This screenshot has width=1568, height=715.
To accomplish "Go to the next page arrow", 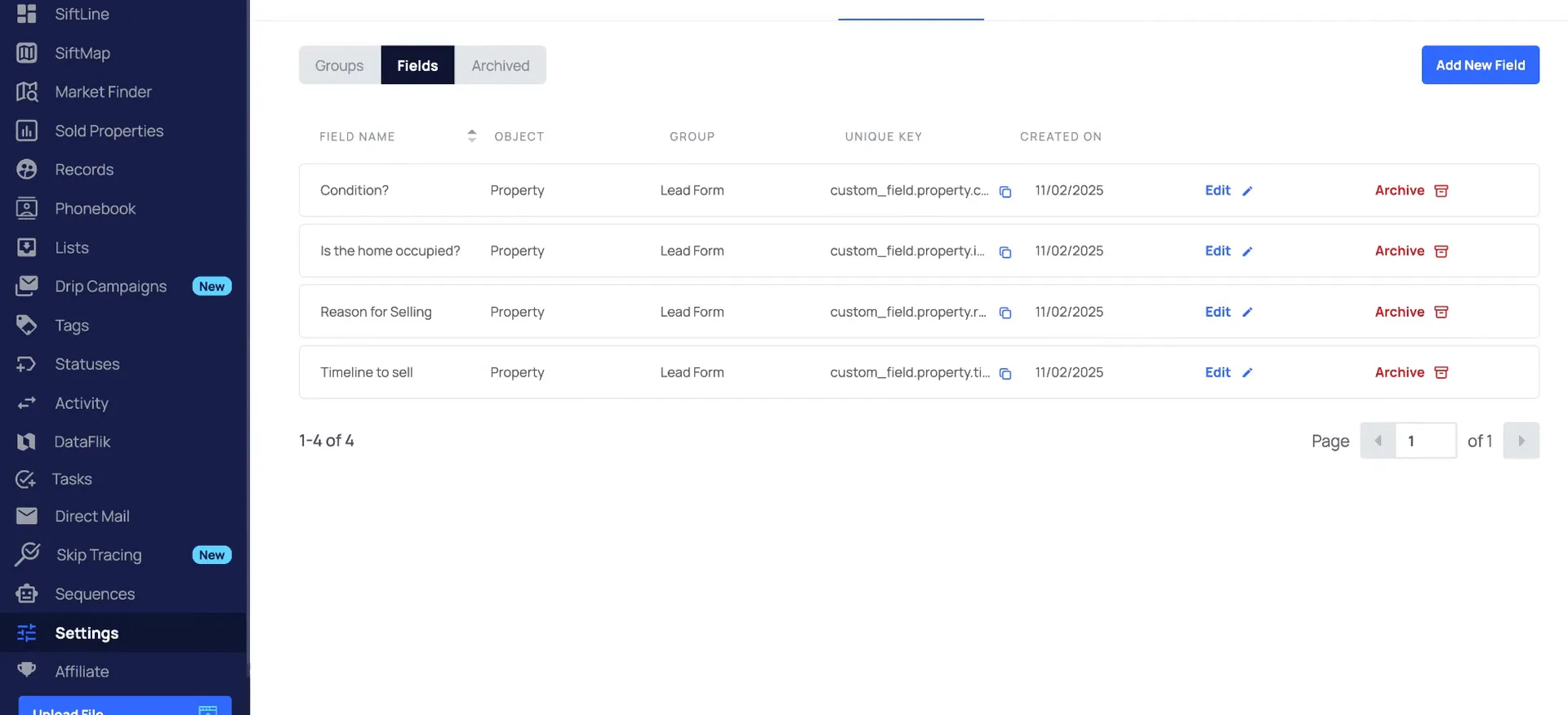I will 1521,441.
